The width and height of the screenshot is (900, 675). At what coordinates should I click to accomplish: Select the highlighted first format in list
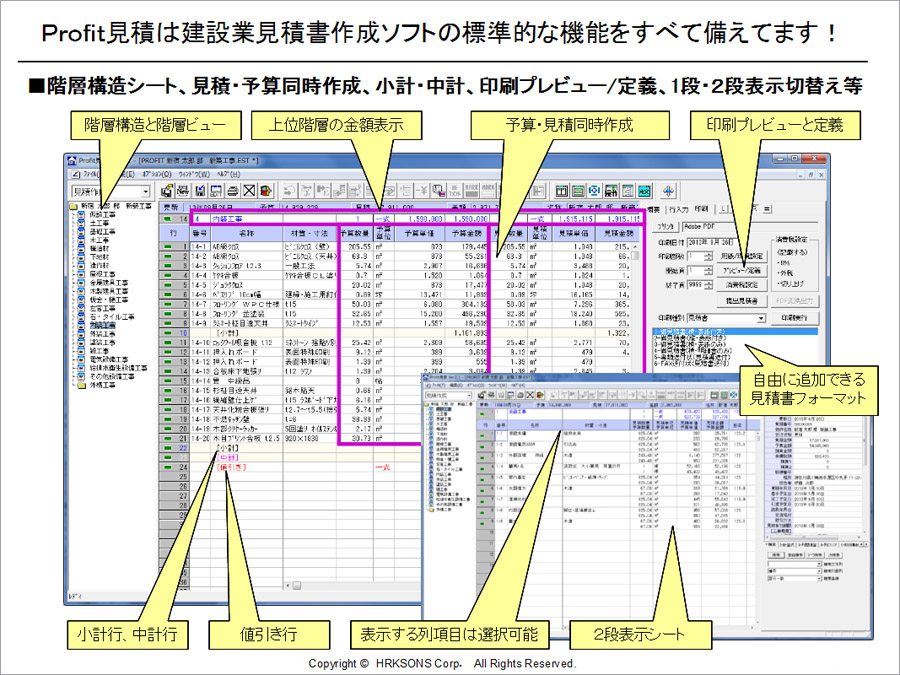coord(735,332)
